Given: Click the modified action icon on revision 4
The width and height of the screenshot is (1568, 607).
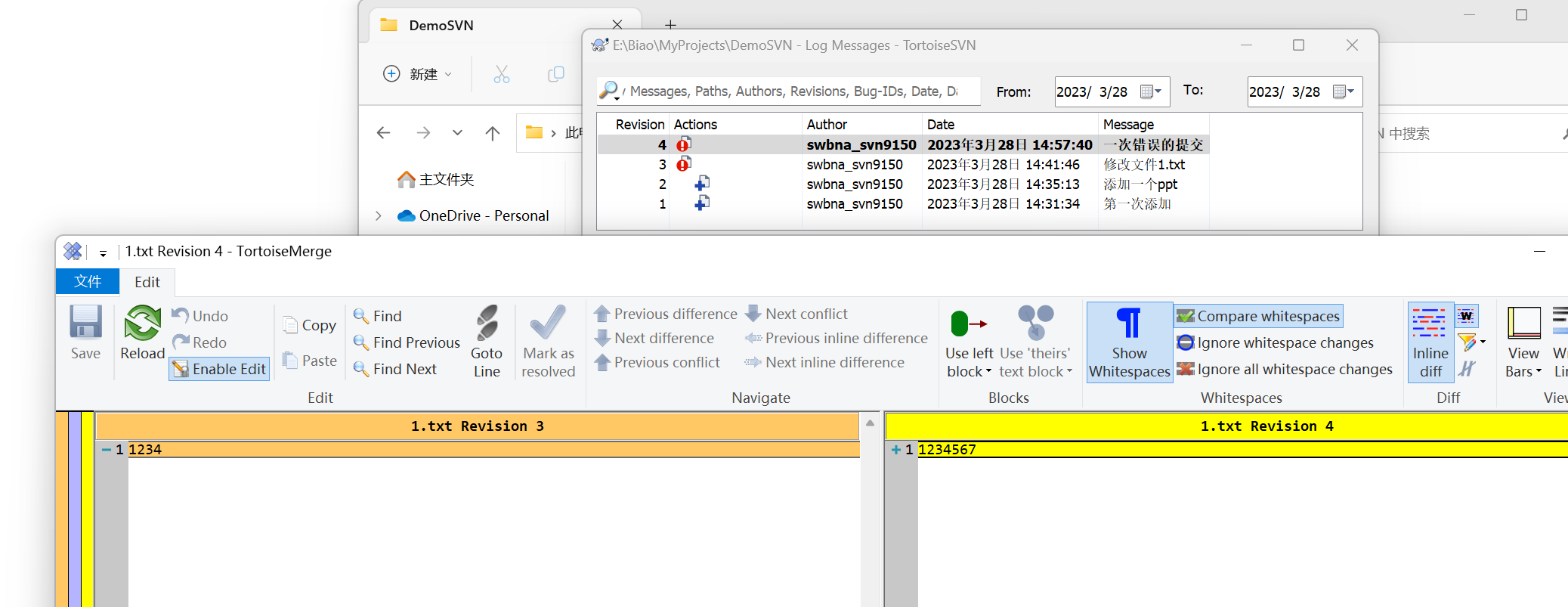Looking at the screenshot, I should pyautogui.click(x=684, y=144).
